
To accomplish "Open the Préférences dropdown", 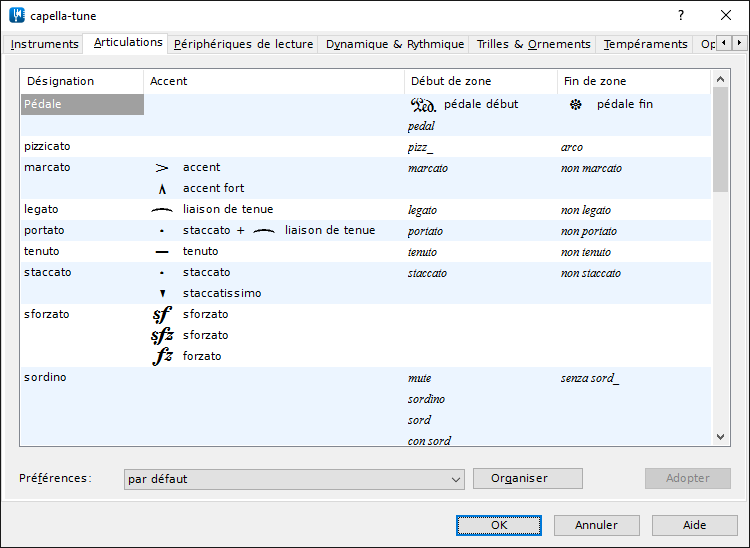I will [294, 479].
